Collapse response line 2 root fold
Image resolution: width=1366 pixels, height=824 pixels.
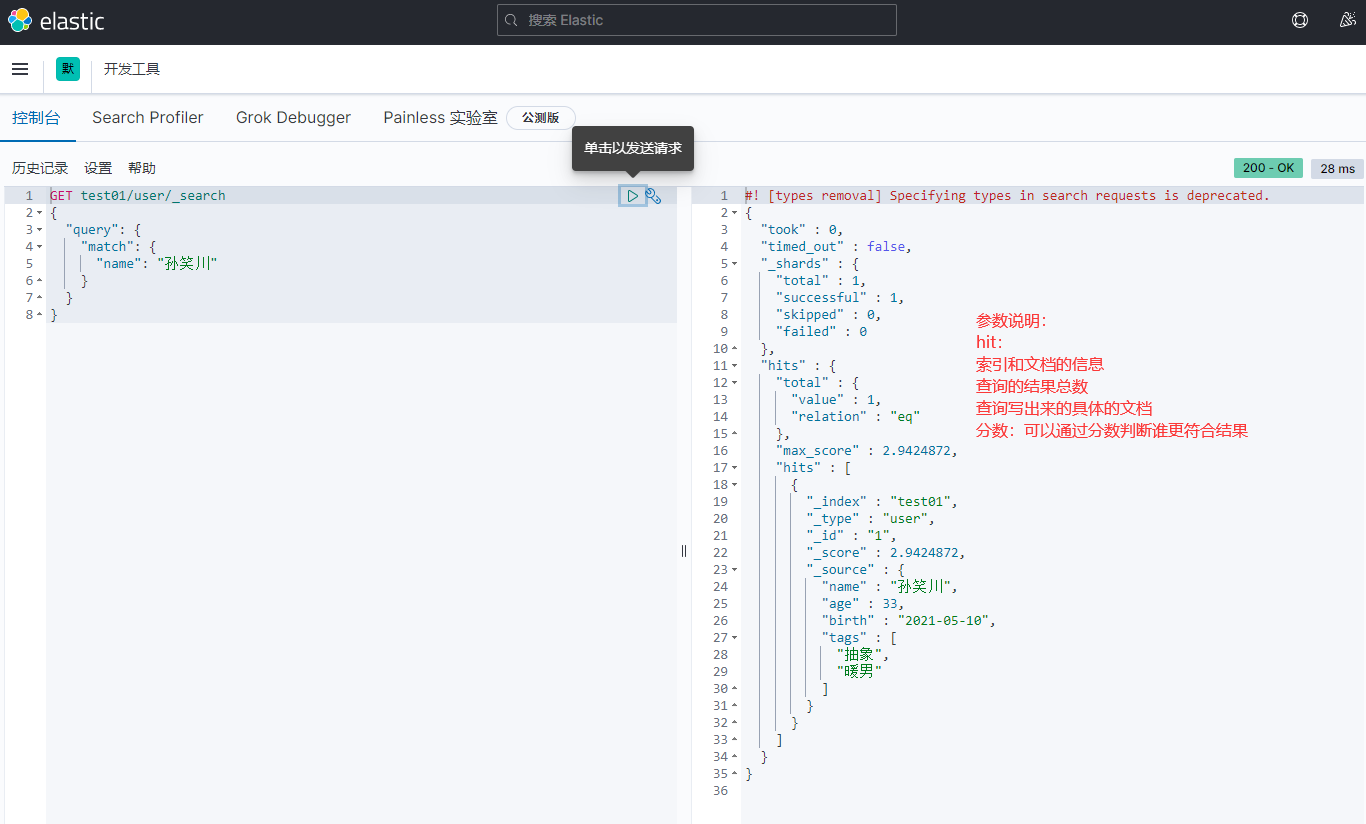735,213
